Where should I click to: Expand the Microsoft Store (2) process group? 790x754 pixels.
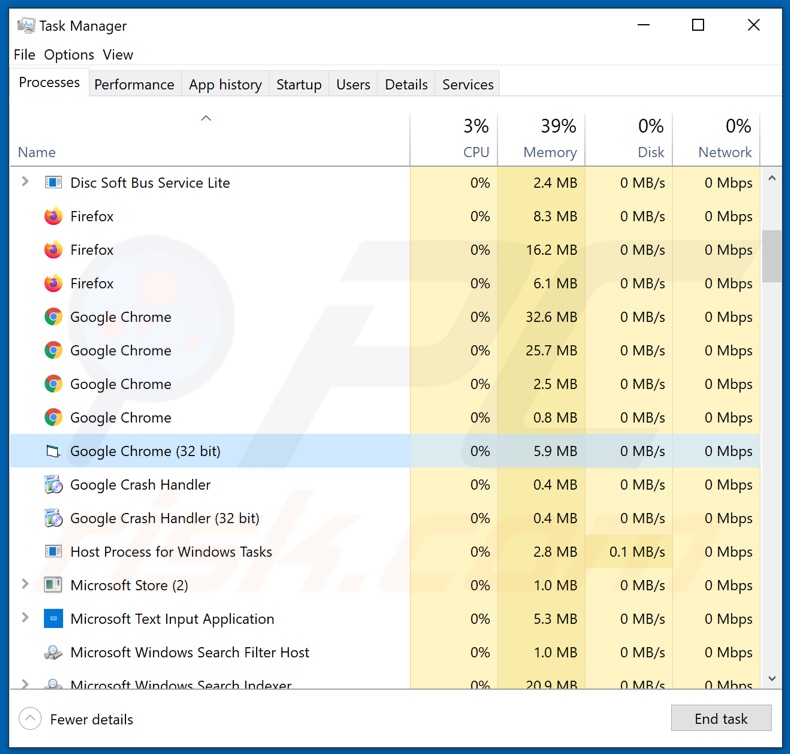(x=25, y=584)
